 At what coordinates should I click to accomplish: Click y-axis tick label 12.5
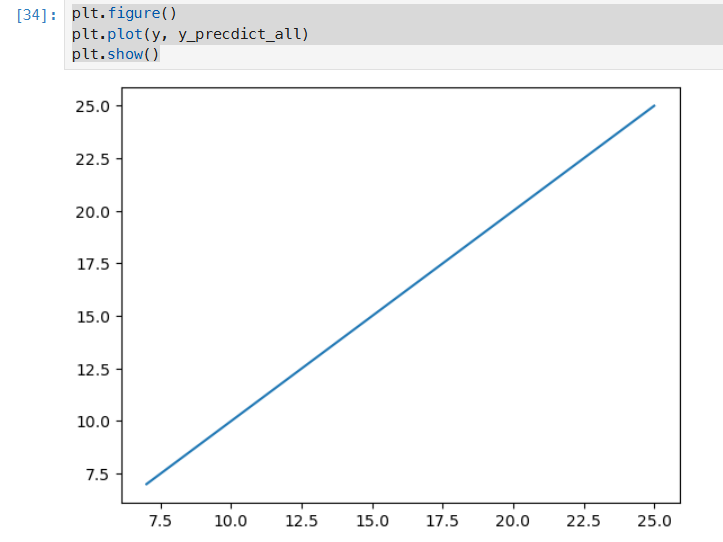pos(93,369)
